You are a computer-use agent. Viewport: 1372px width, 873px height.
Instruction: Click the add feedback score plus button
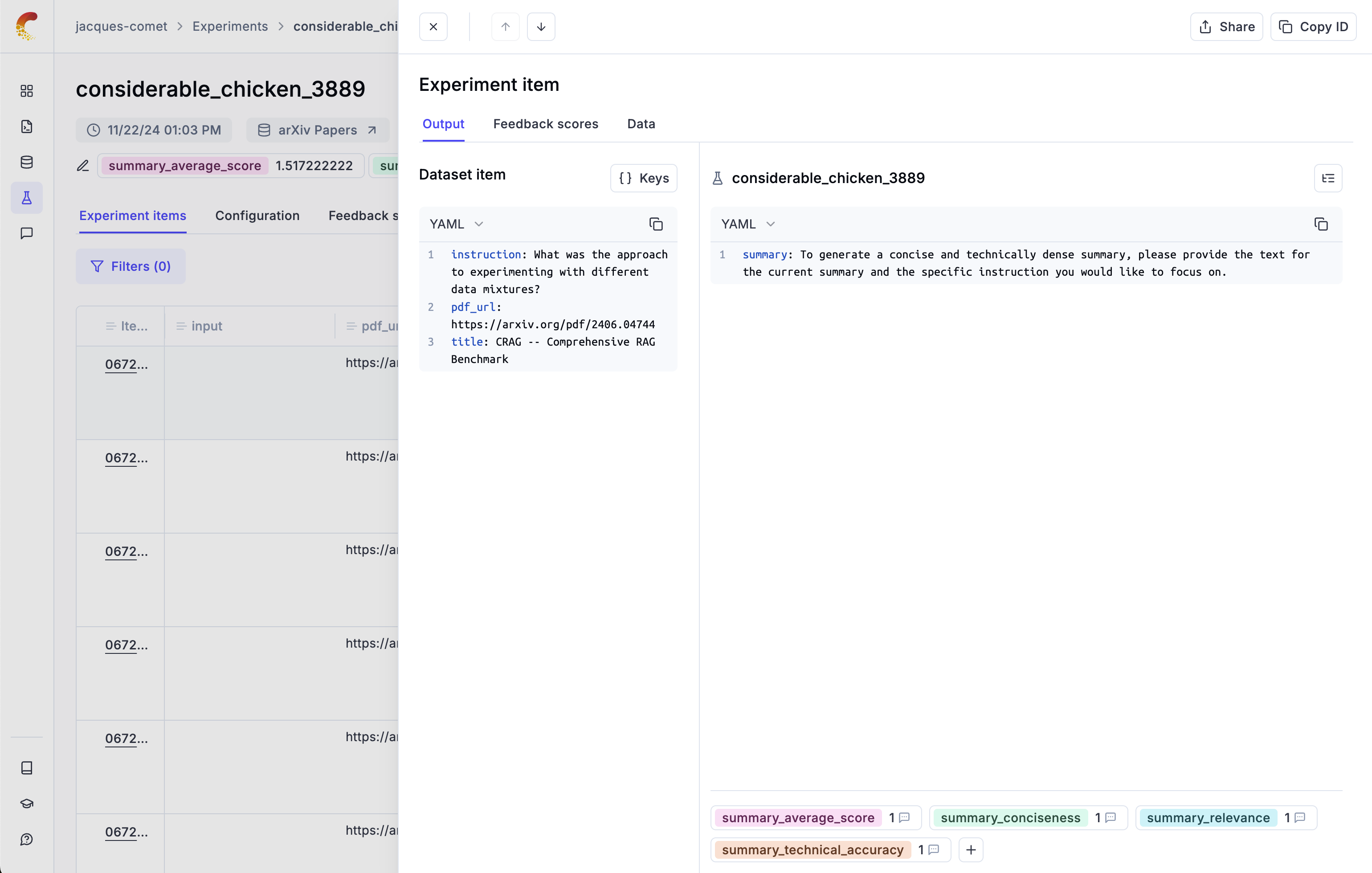click(971, 850)
